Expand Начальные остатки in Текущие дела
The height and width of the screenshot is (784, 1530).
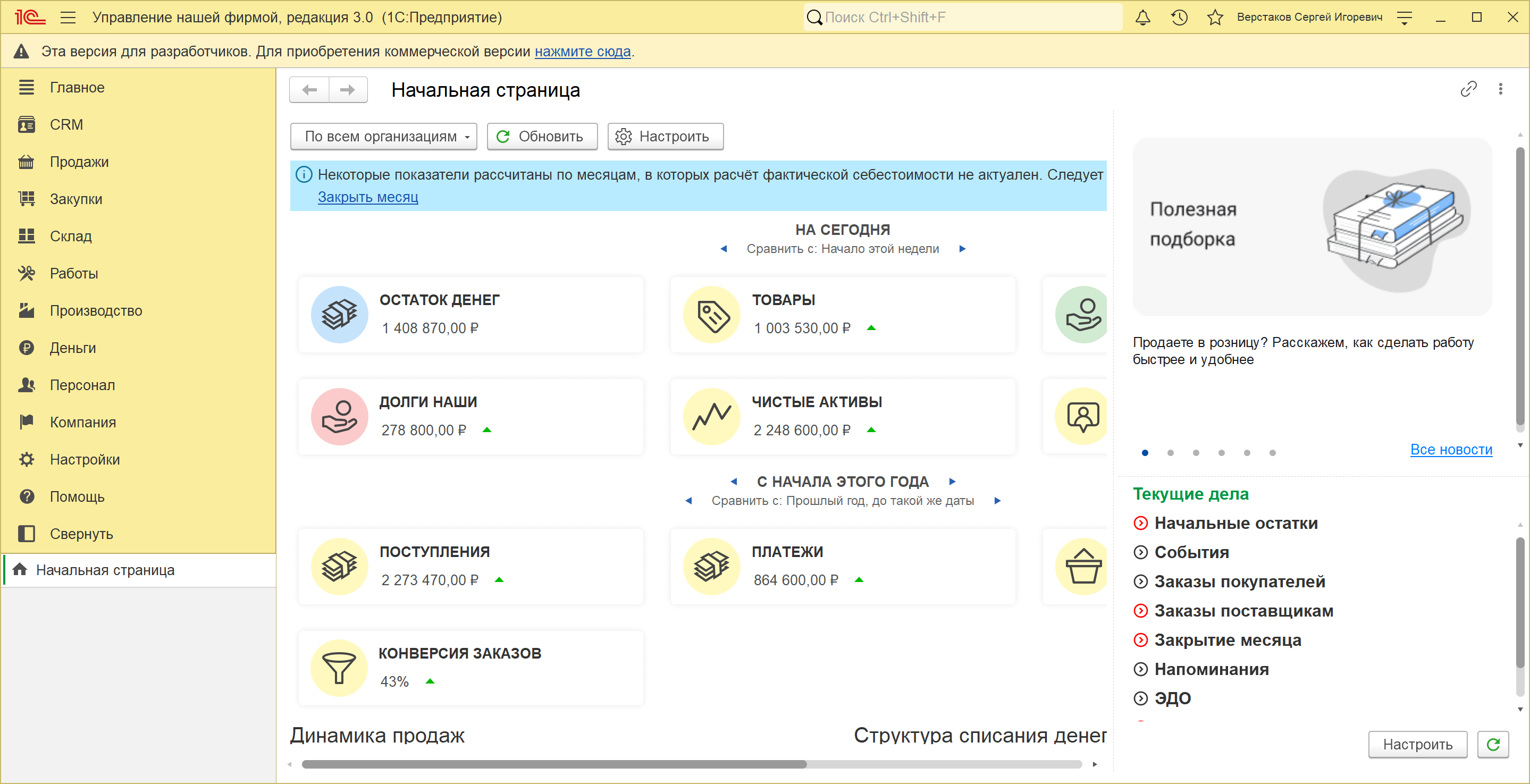1140,523
